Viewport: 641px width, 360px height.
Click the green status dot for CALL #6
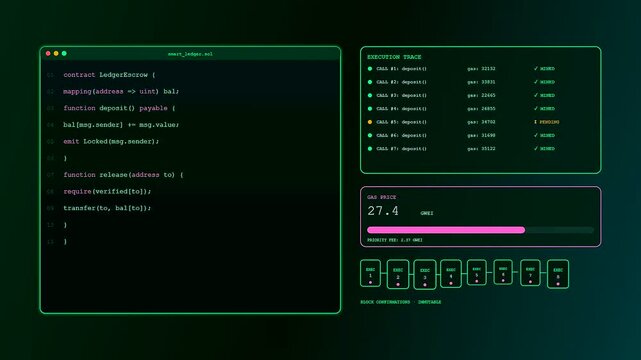(370, 135)
